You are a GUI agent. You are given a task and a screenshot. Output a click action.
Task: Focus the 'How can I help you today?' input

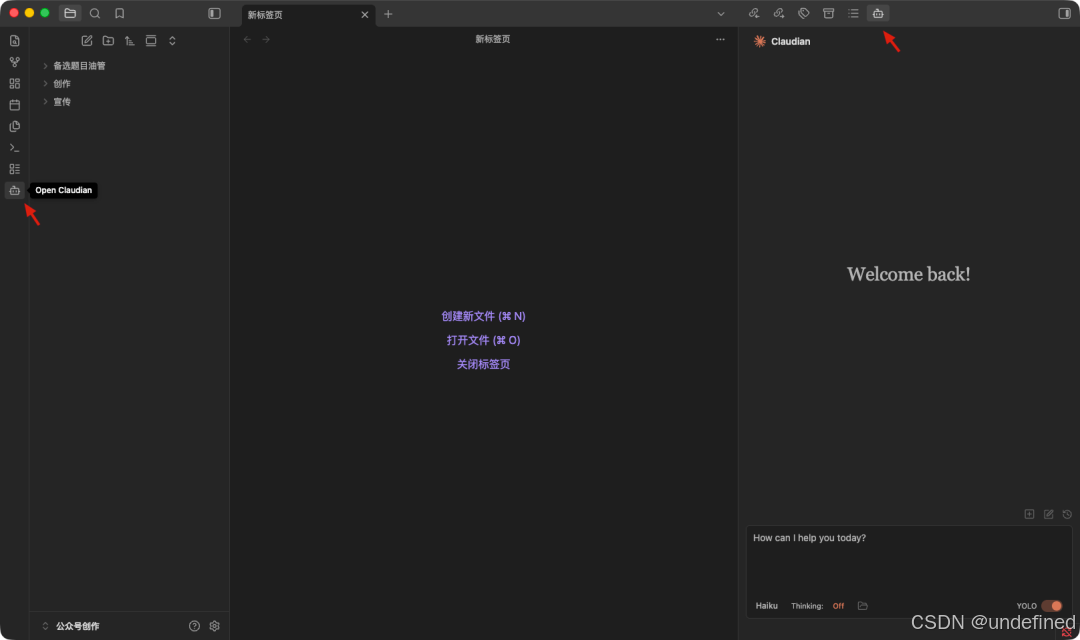[x=908, y=559]
